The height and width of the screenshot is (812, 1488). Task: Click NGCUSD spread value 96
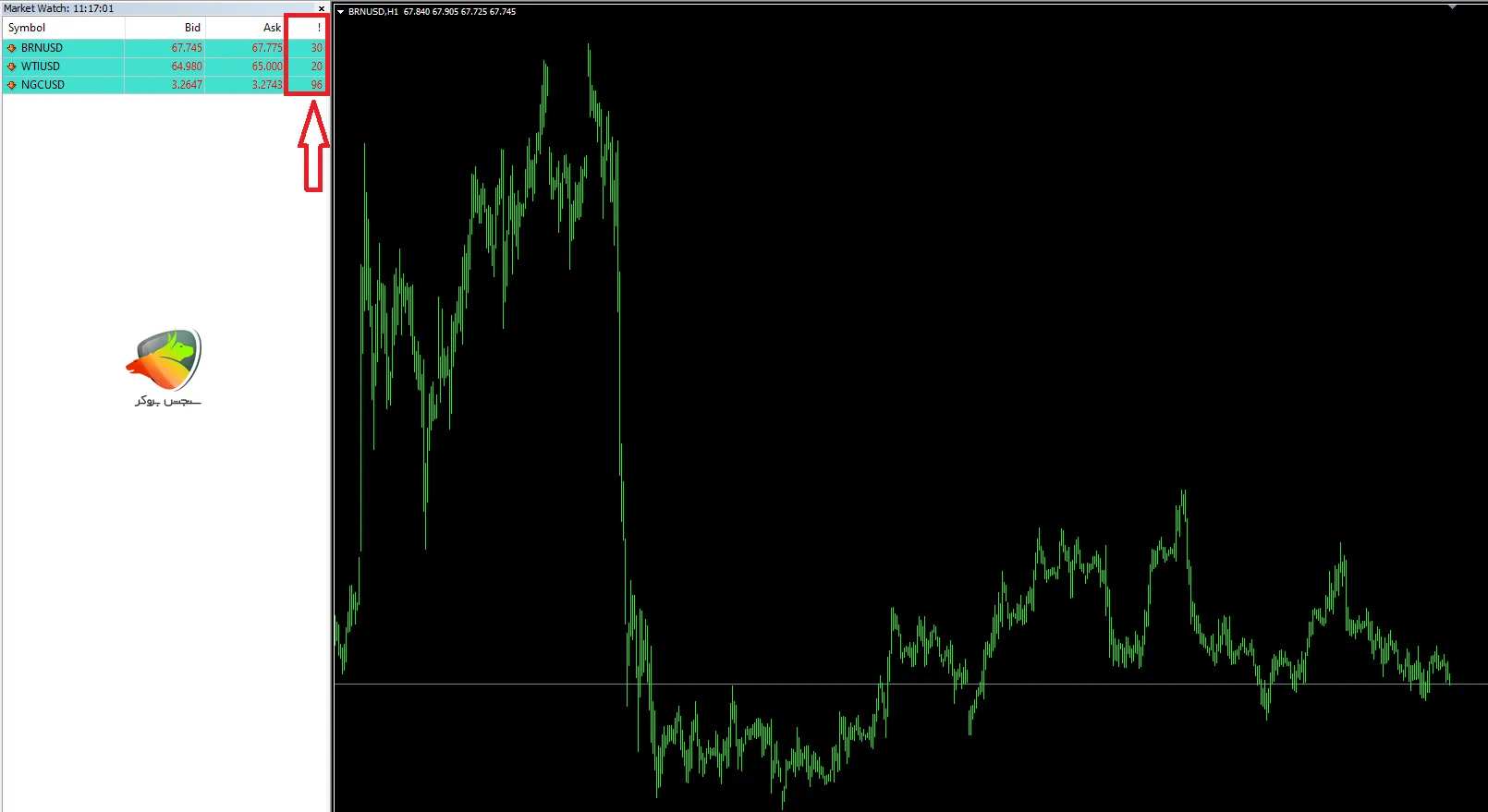tap(316, 85)
